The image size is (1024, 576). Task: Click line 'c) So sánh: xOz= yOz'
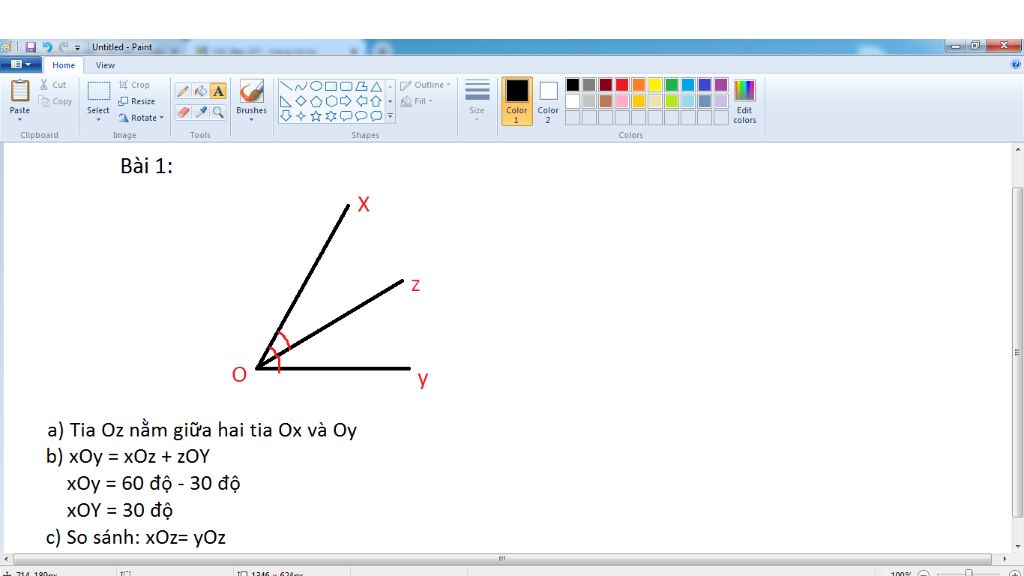136,537
